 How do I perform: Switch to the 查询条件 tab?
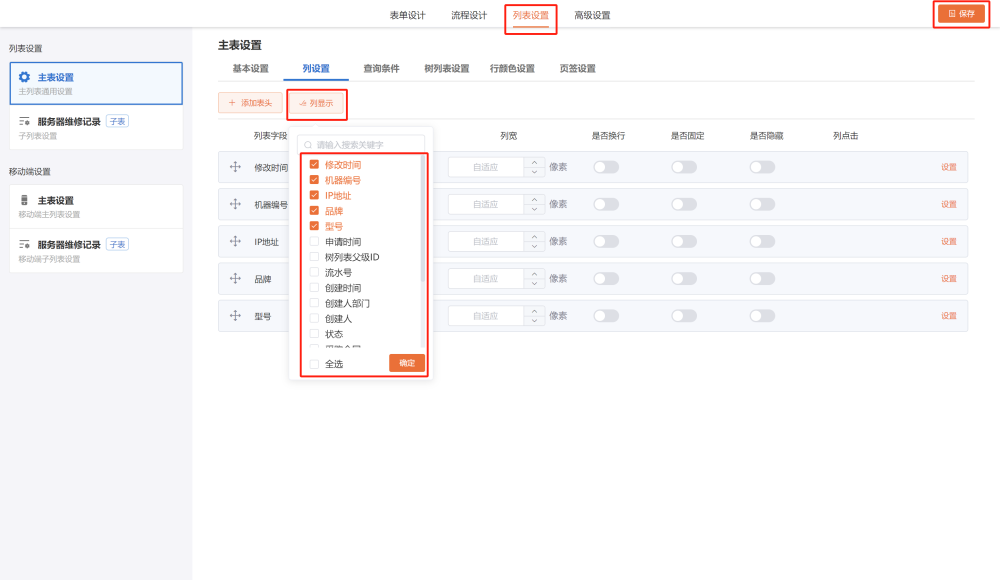click(x=381, y=69)
